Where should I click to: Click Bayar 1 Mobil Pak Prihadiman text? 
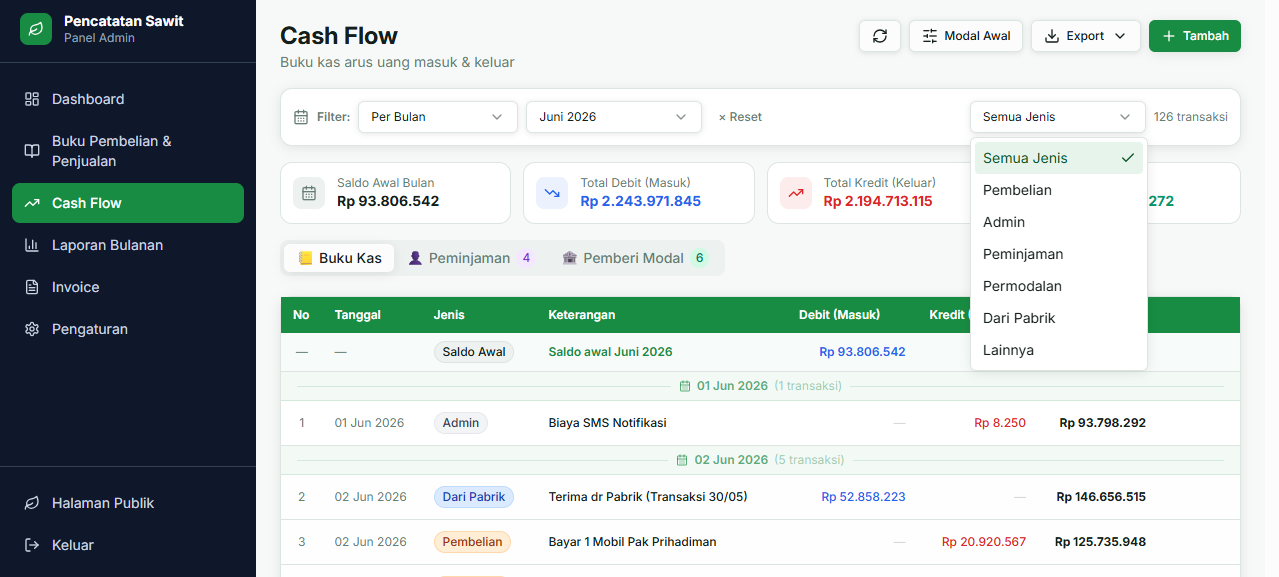coord(633,542)
